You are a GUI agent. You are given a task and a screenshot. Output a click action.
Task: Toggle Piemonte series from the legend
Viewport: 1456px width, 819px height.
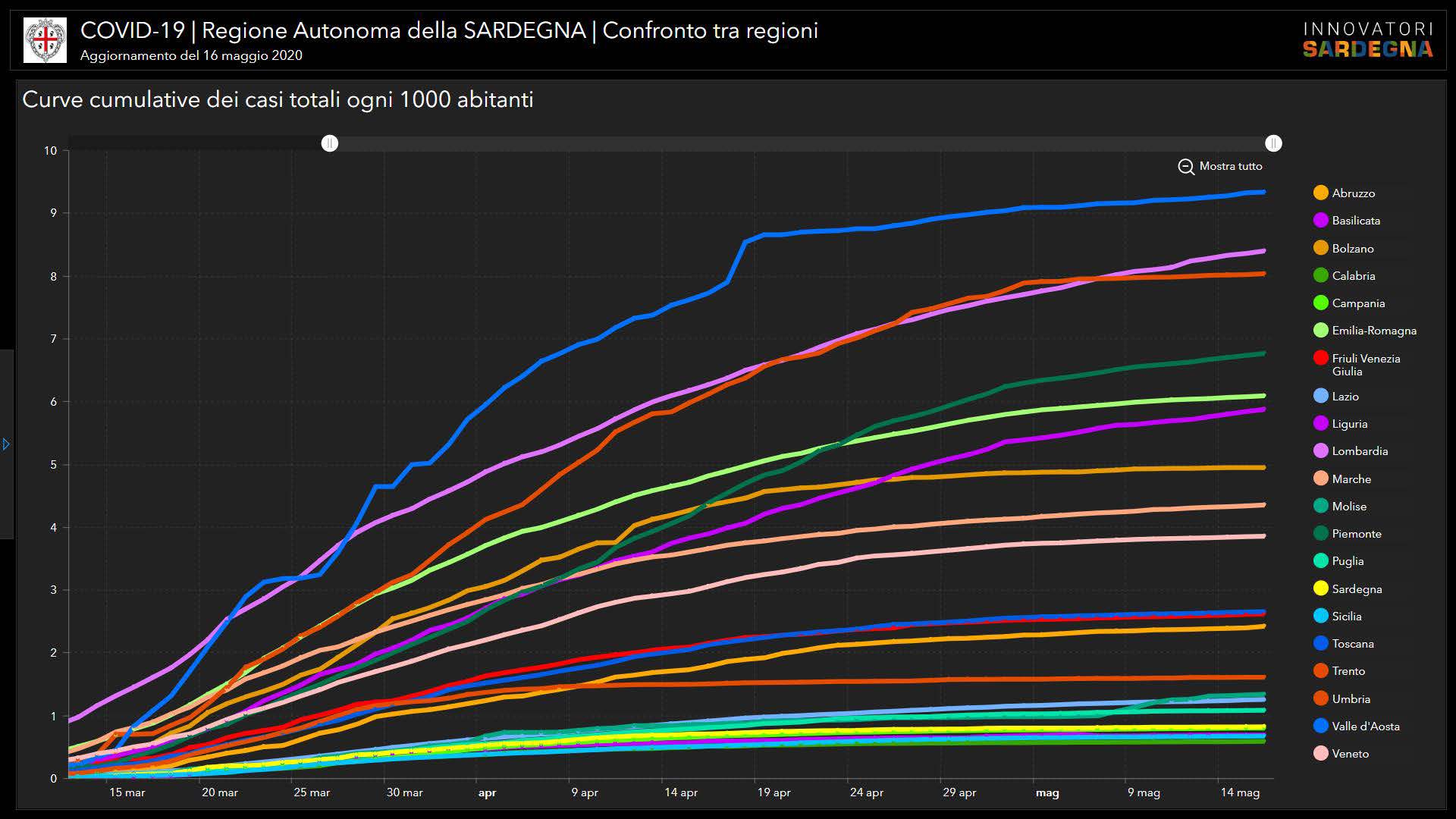point(1356,534)
